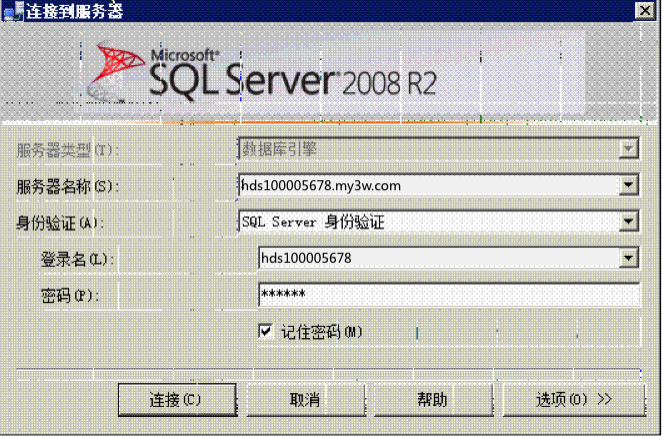Click the 服务器名称(S) label
Image resolution: width=662 pixels, height=436 pixels.
click(67, 186)
